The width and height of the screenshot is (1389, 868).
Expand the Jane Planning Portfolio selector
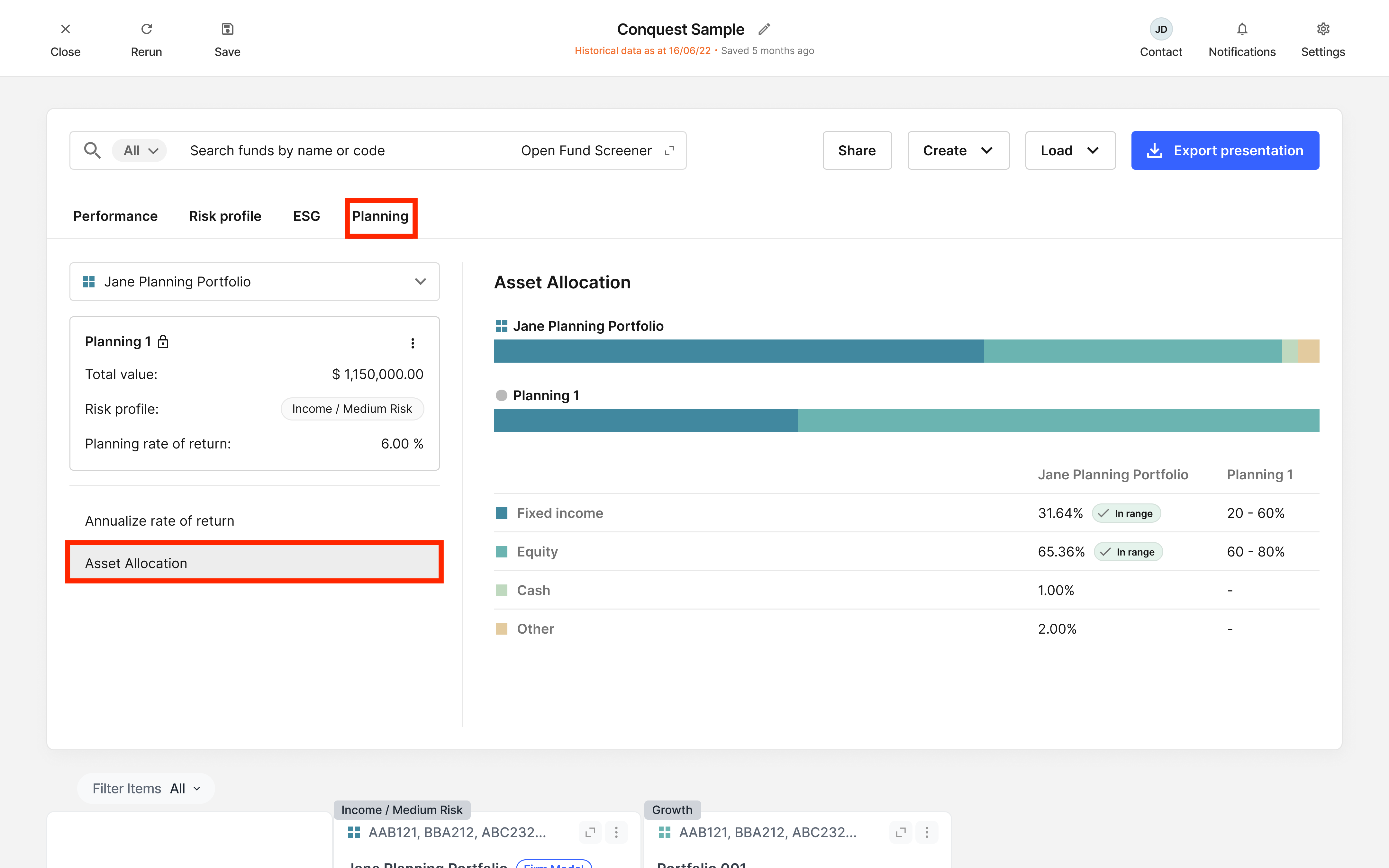tap(254, 281)
